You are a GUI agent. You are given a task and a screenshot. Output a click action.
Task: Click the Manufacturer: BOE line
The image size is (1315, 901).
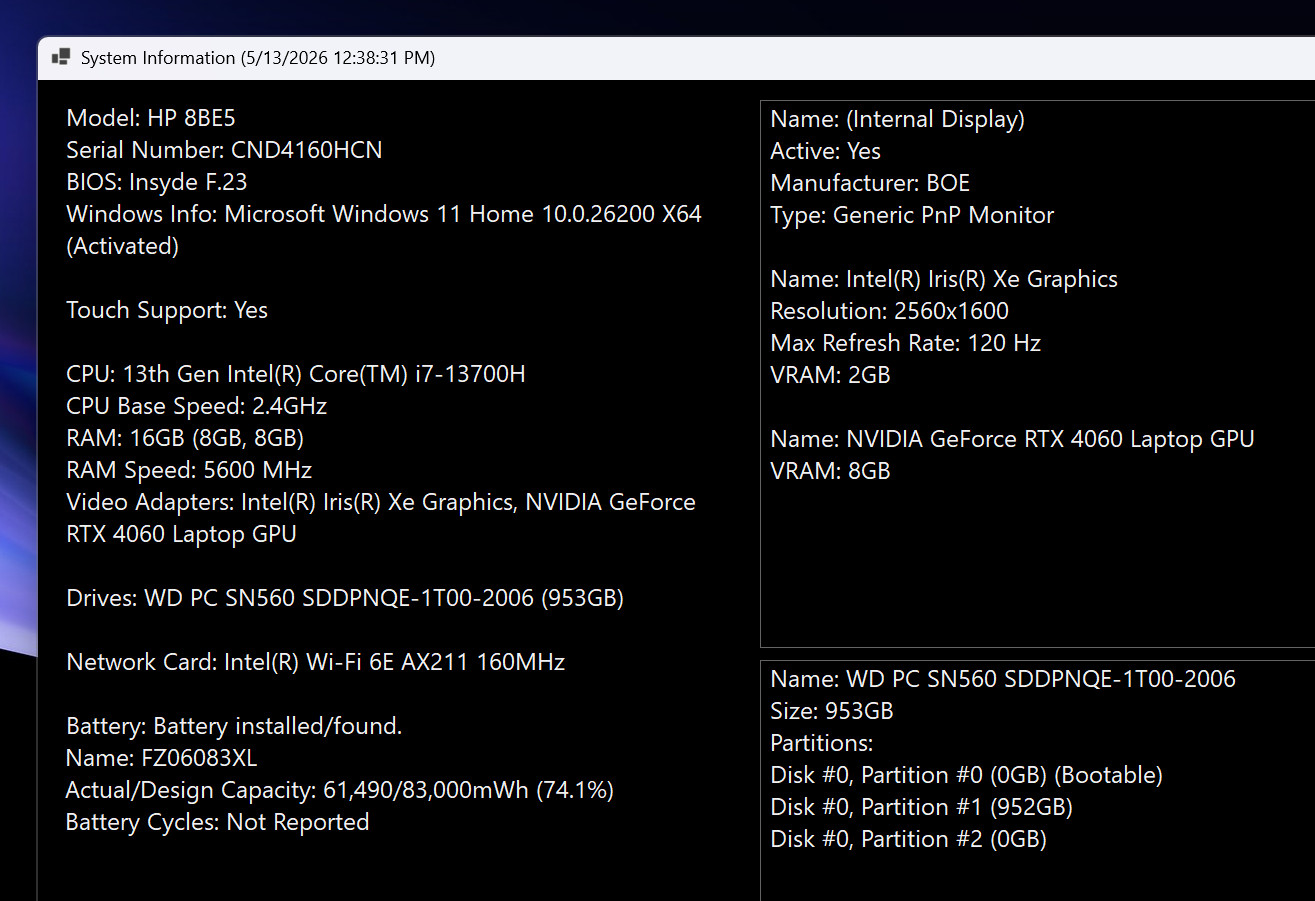coord(870,183)
